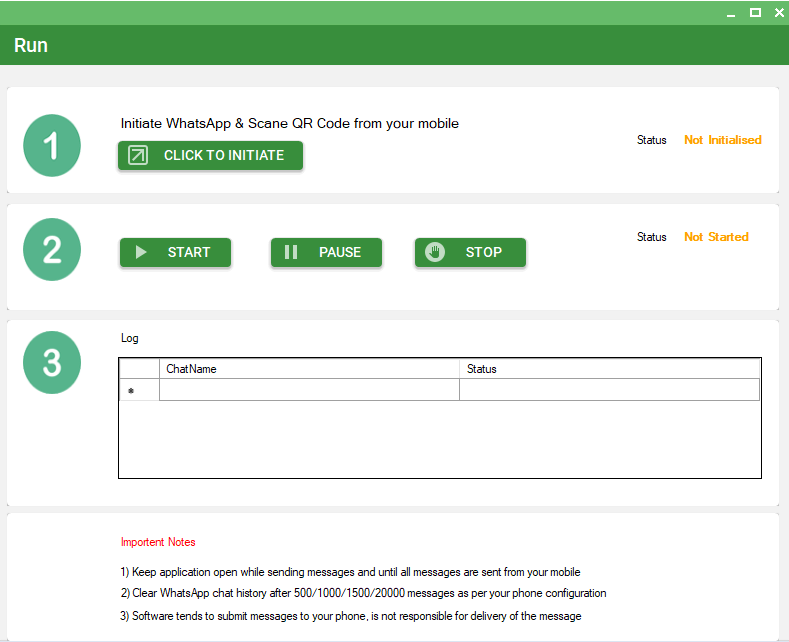
Task: Click the log grid's top-left corner cell
Action: pyautogui.click(x=139, y=369)
